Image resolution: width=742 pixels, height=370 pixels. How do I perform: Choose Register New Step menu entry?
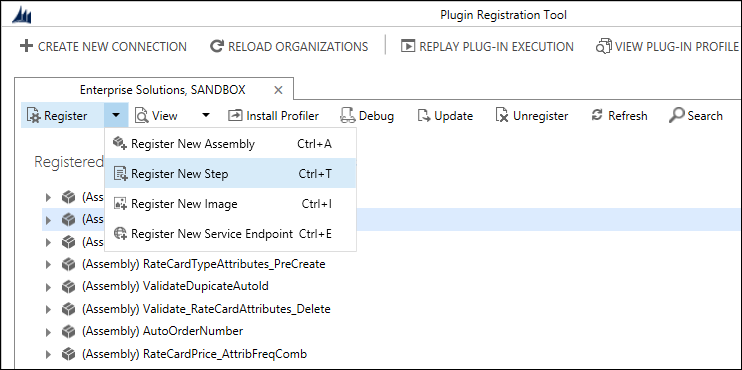click(x=230, y=174)
